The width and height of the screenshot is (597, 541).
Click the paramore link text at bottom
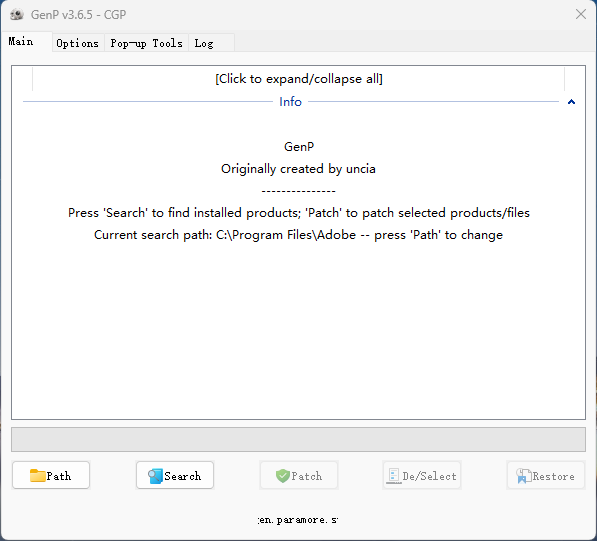click(x=298, y=520)
